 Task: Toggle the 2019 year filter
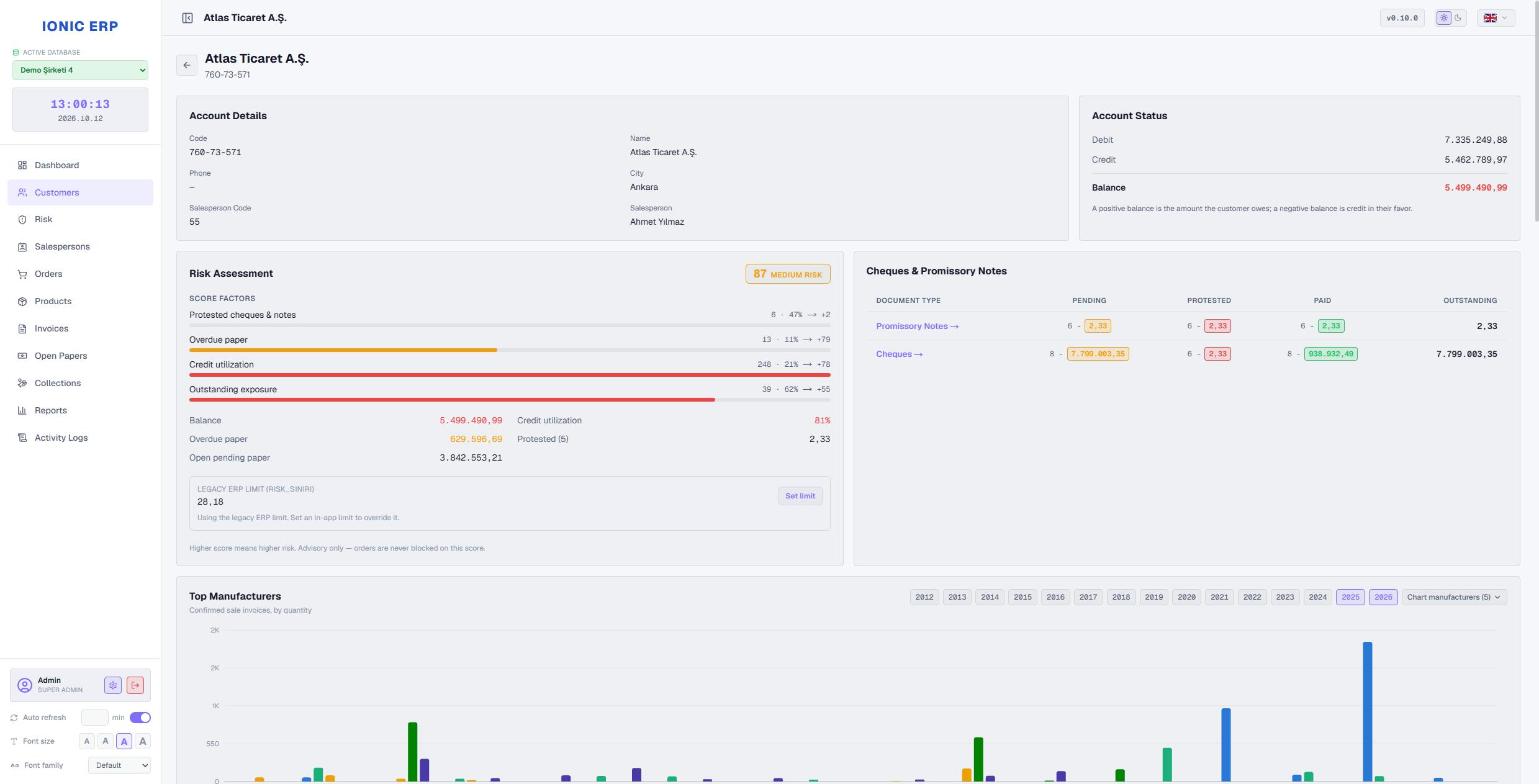(x=1153, y=597)
